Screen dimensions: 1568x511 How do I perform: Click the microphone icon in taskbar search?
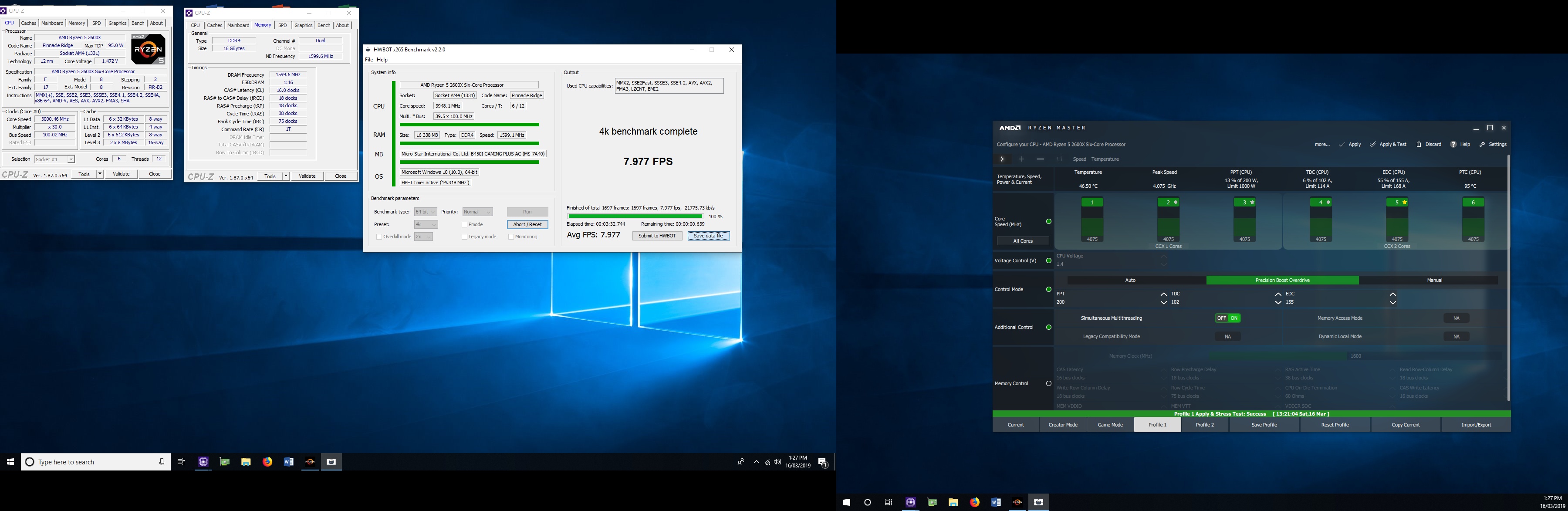[161, 462]
